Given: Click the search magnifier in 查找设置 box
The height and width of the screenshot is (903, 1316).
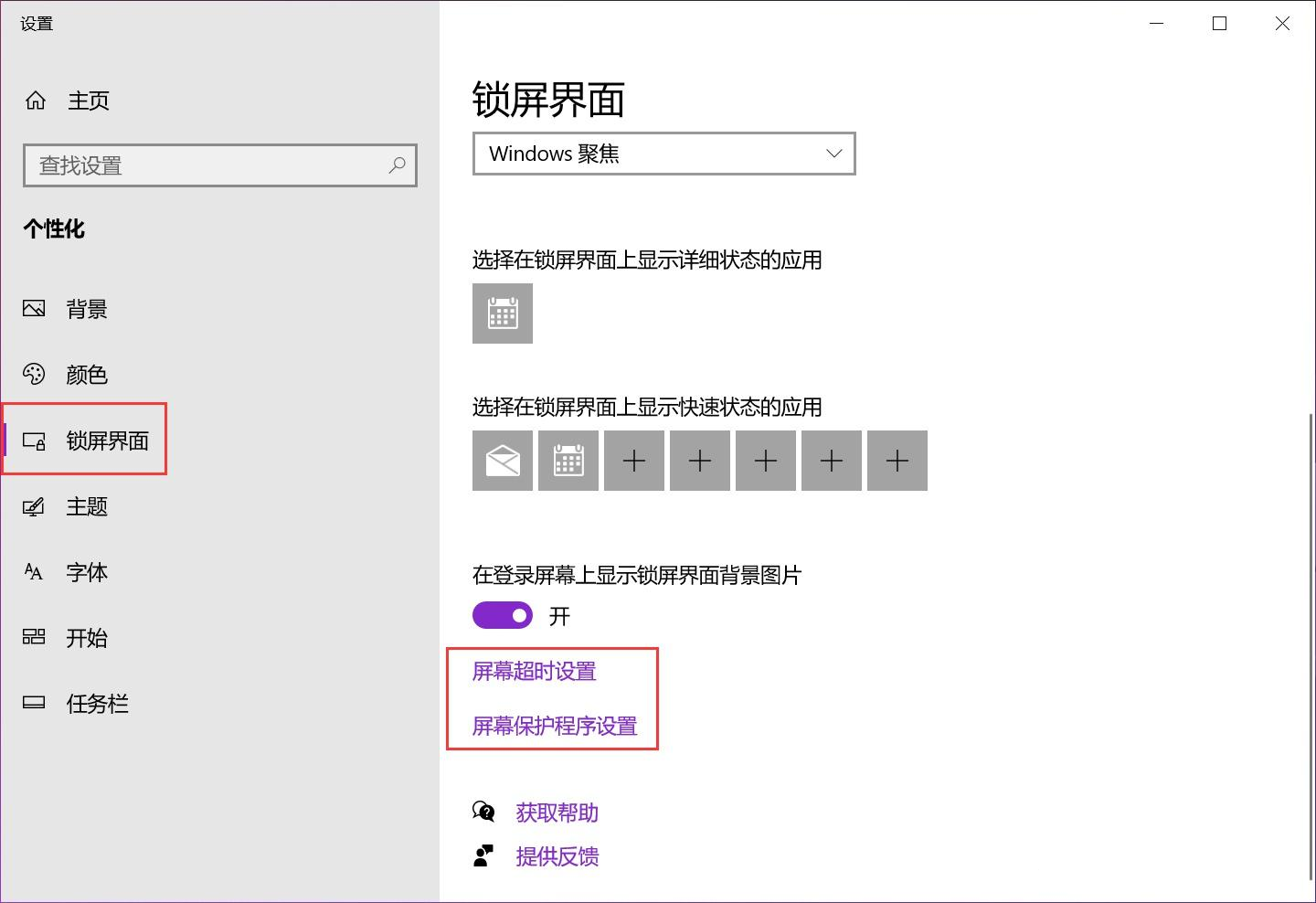Looking at the screenshot, I should point(397,165).
